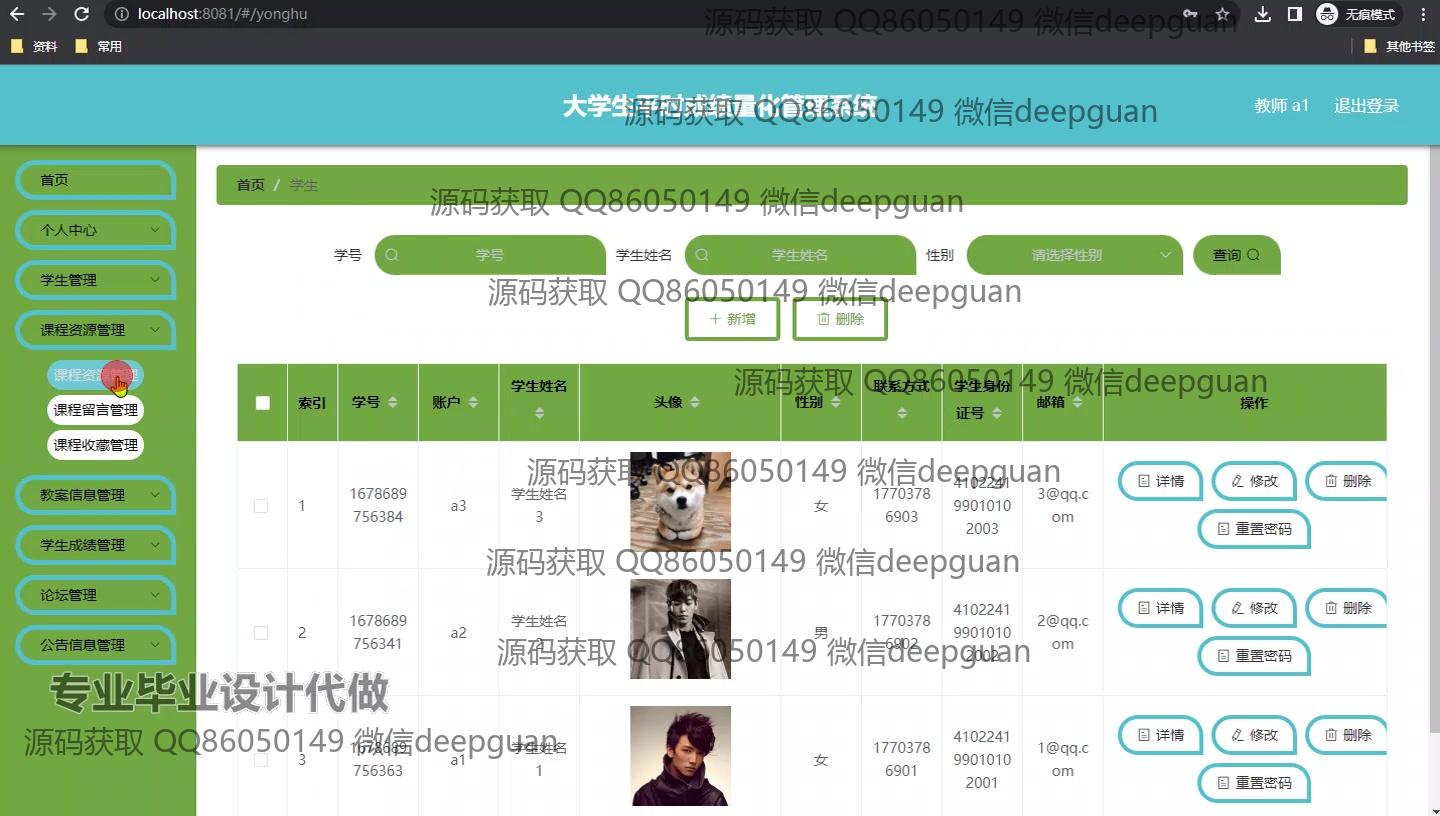Click the detail icon on first row 详情
The height and width of the screenshot is (816, 1440).
coord(1143,481)
